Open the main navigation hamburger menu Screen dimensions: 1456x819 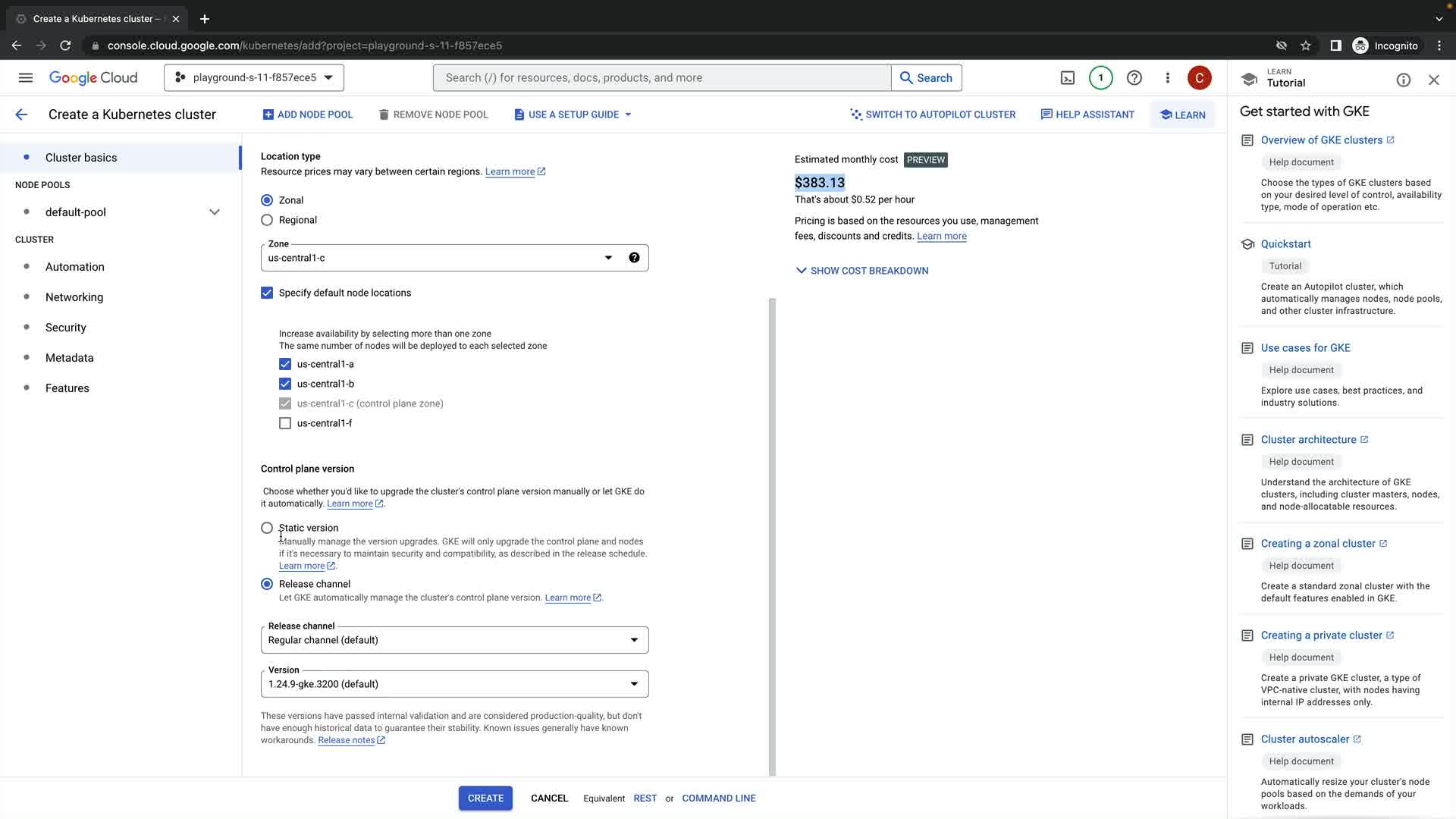tap(26, 78)
